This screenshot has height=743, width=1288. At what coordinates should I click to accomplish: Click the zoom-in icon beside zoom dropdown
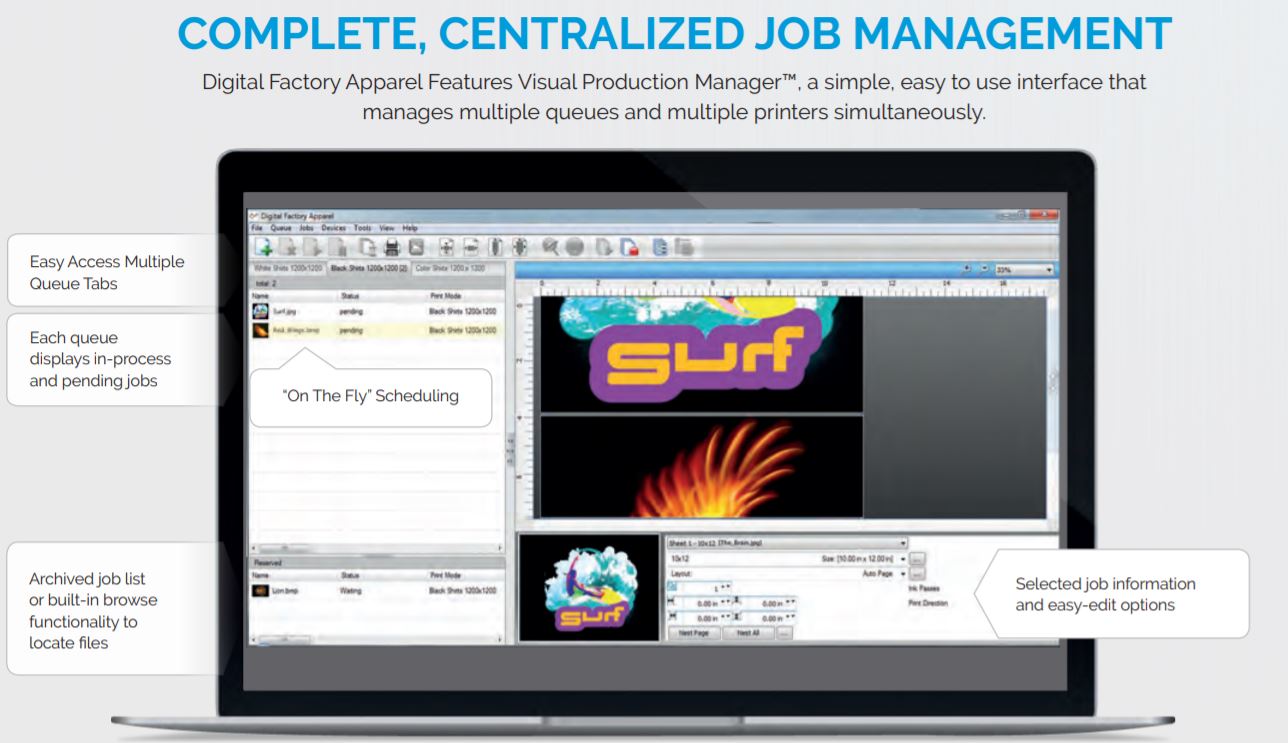[x=967, y=269]
